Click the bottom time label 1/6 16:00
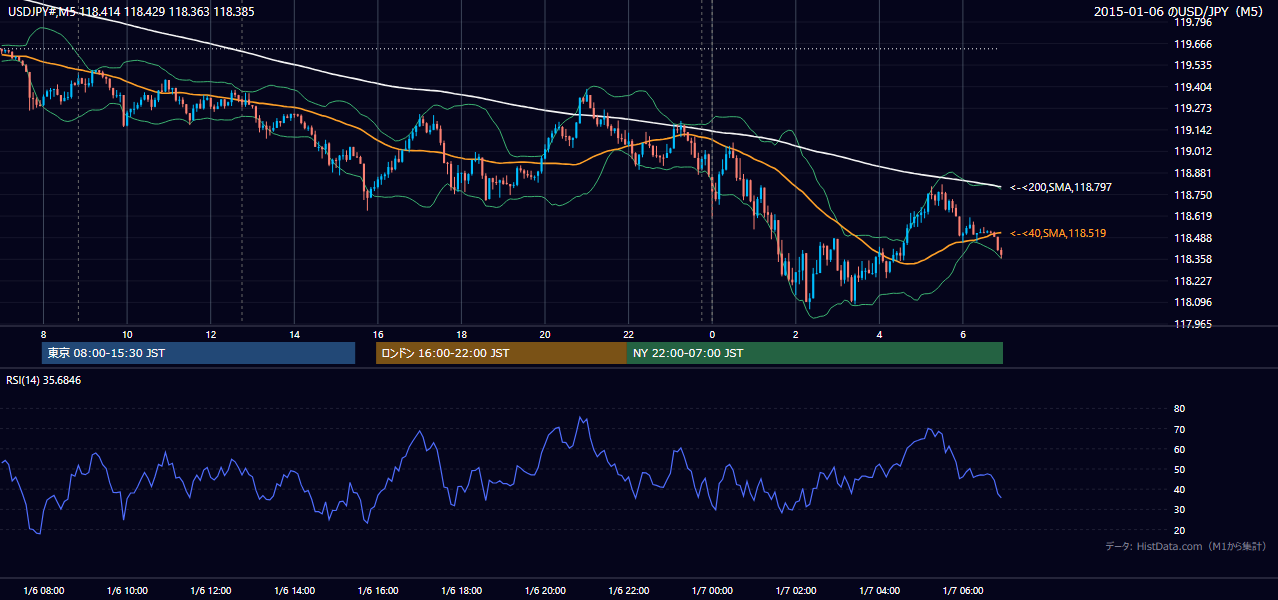 (377, 591)
